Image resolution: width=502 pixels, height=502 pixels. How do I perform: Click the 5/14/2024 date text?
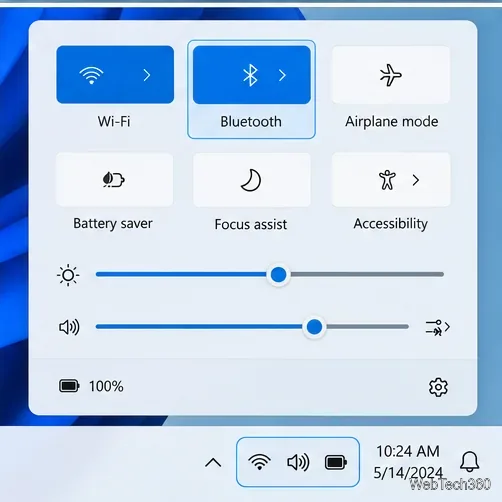click(408, 473)
